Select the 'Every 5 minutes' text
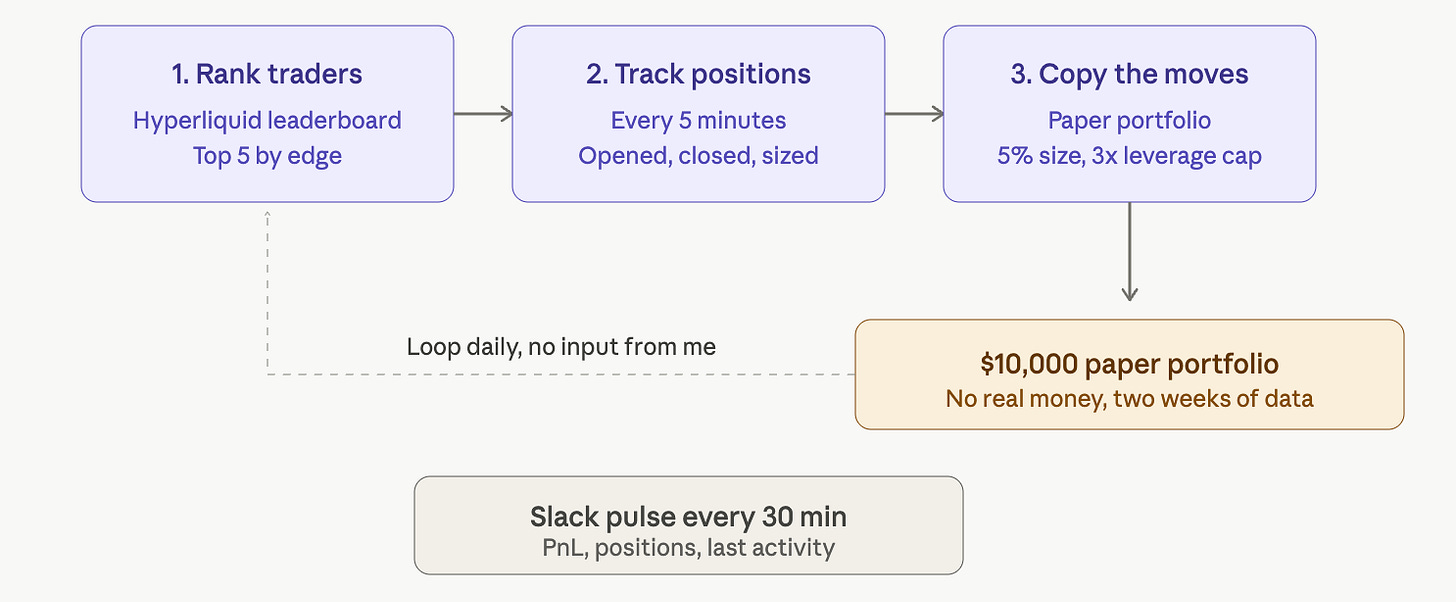Image resolution: width=1456 pixels, height=602 pixels. click(x=698, y=121)
